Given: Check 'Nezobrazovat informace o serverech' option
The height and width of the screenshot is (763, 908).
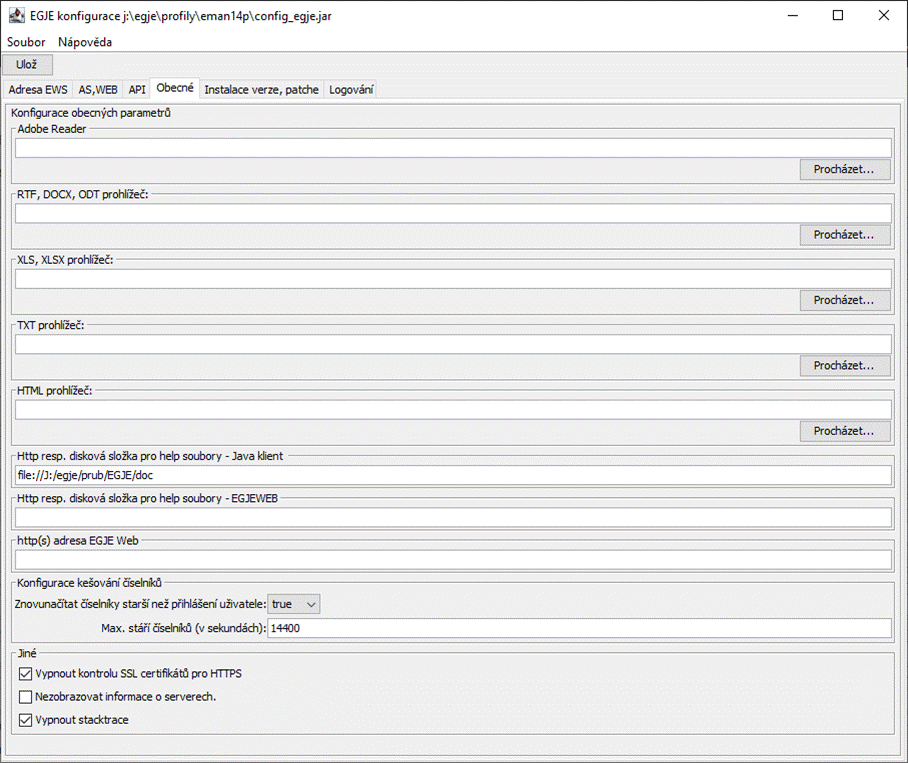Looking at the screenshot, I should pos(26,697).
